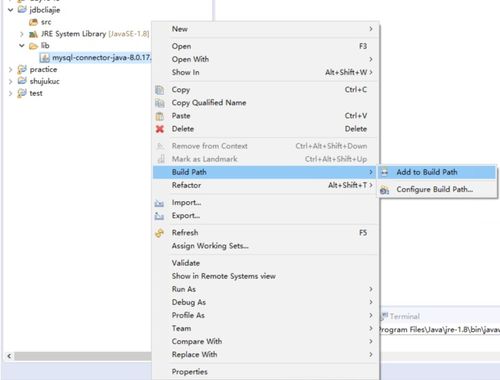Select JRE System Library [JavaSE-1.8] label
The image size is (500, 380).
click(x=95, y=34)
